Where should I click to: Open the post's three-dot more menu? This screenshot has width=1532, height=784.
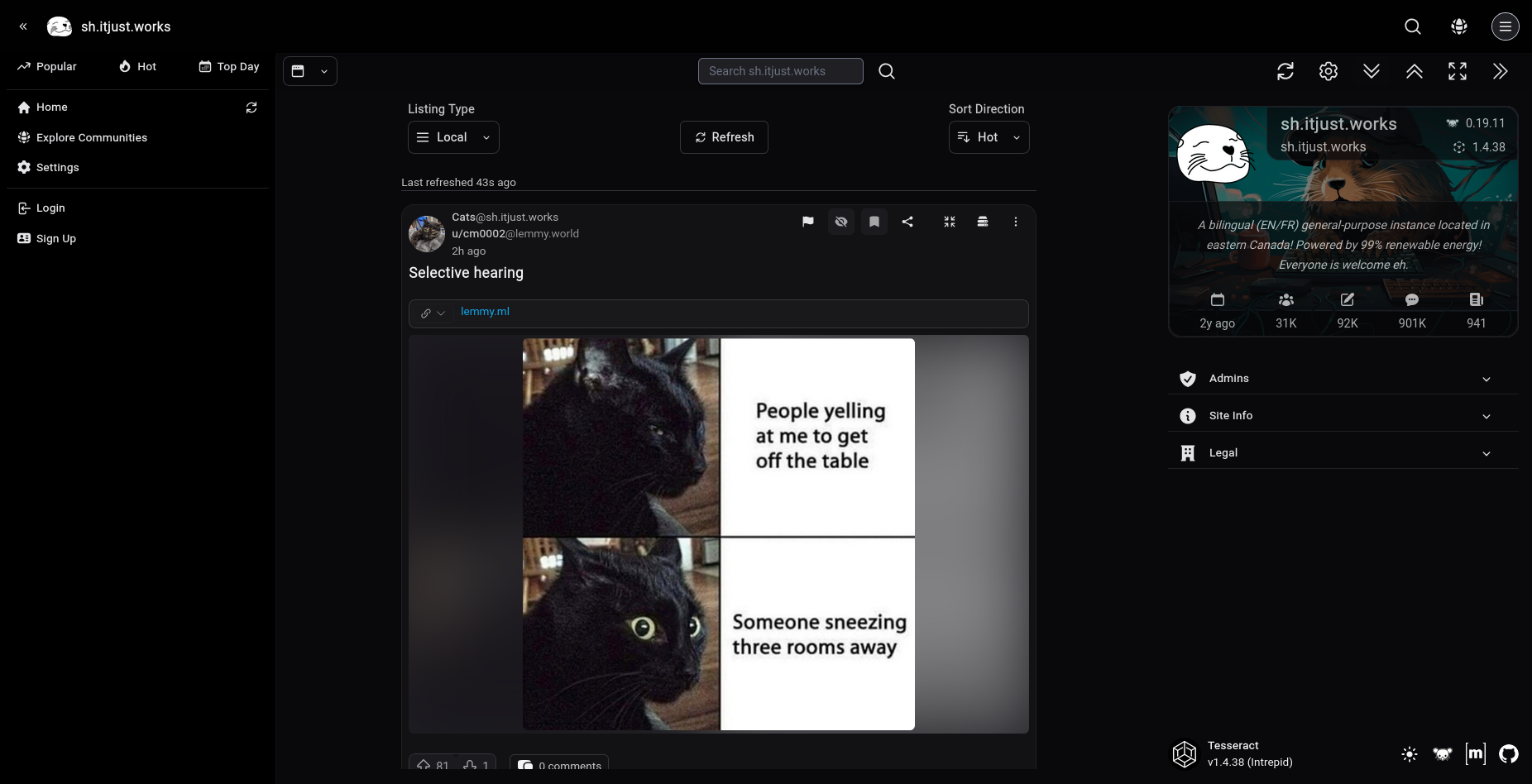[x=1015, y=222]
